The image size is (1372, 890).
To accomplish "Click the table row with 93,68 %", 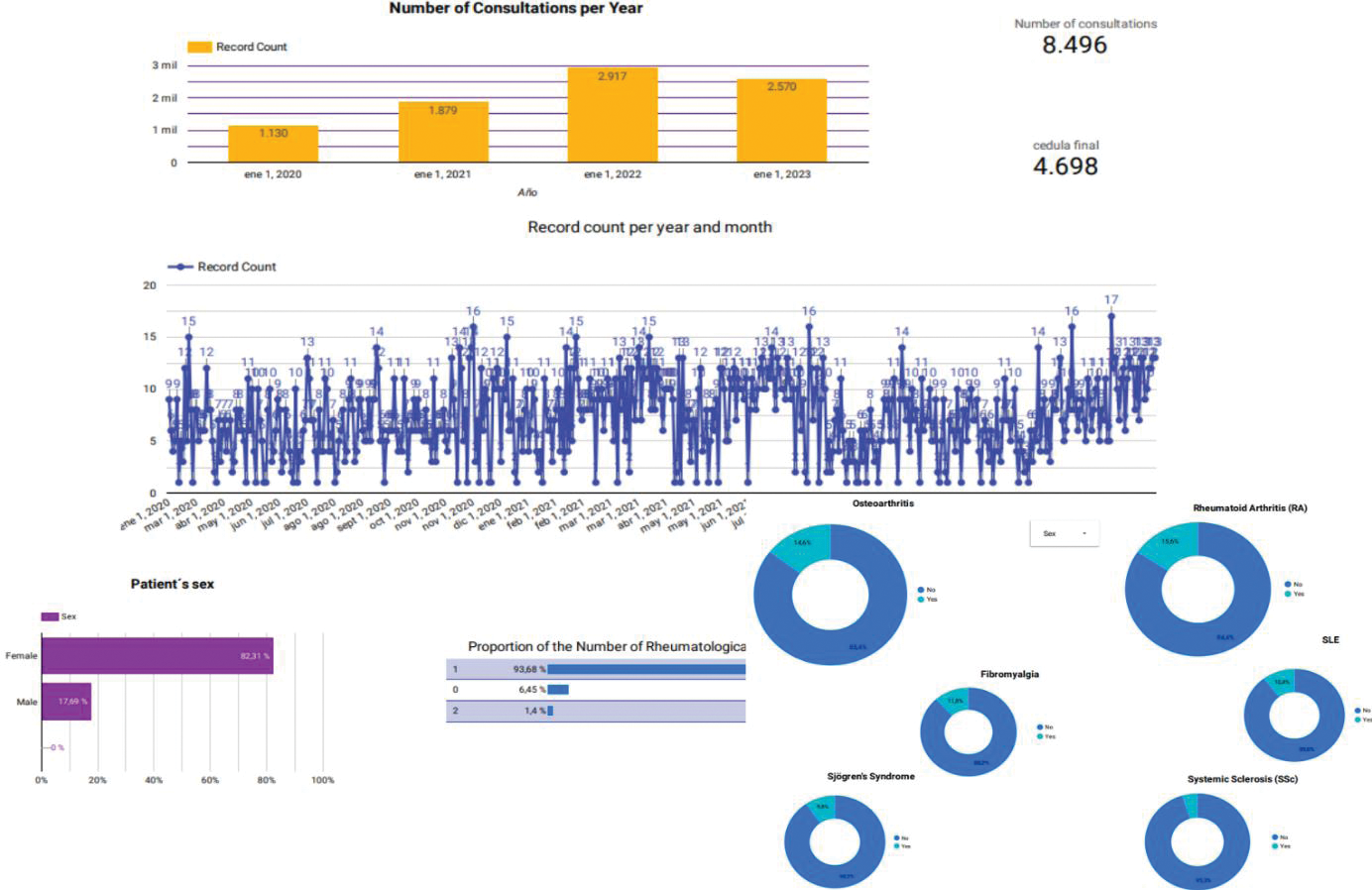I will pyautogui.click(x=595, y=669).
